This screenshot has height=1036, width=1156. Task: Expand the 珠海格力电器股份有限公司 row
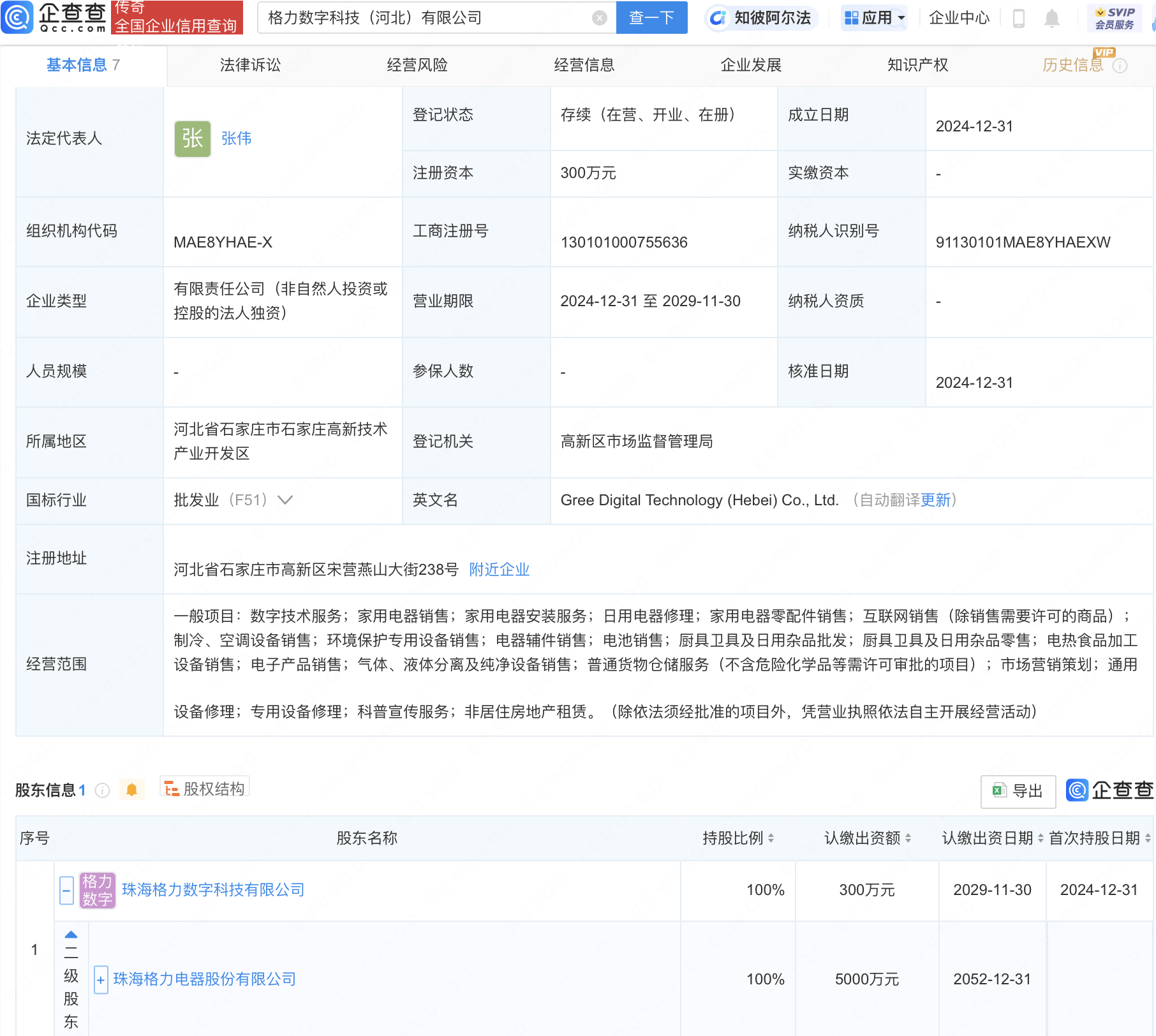point(101,980)
